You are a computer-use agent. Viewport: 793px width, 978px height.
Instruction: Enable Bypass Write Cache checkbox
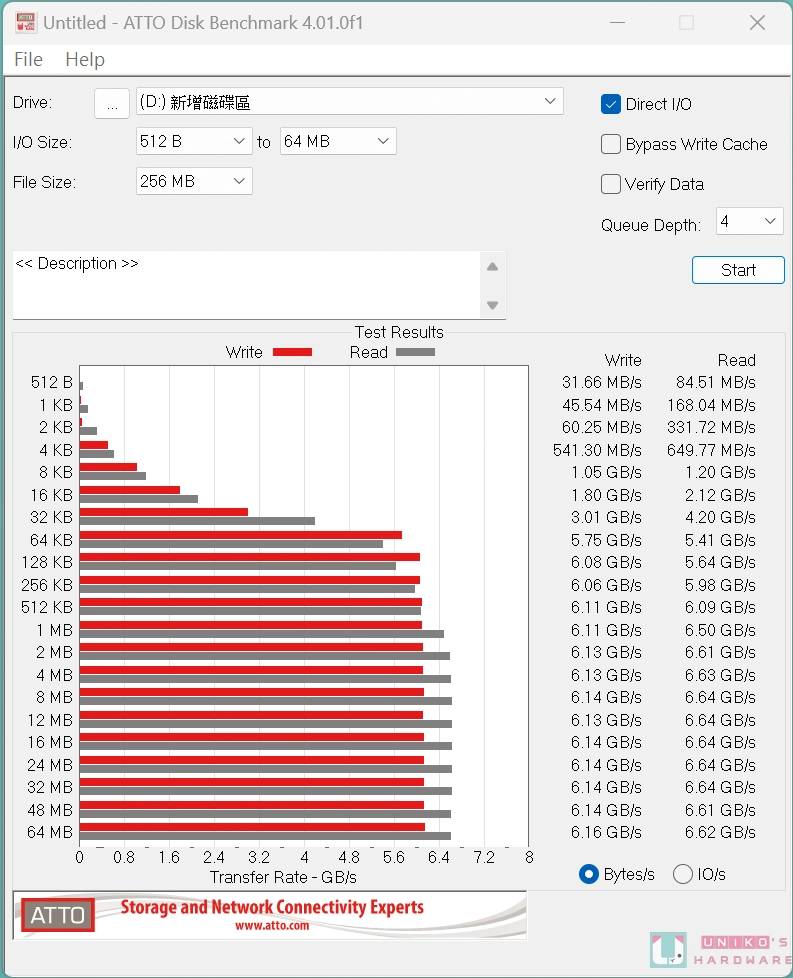[x=611, y=144]
